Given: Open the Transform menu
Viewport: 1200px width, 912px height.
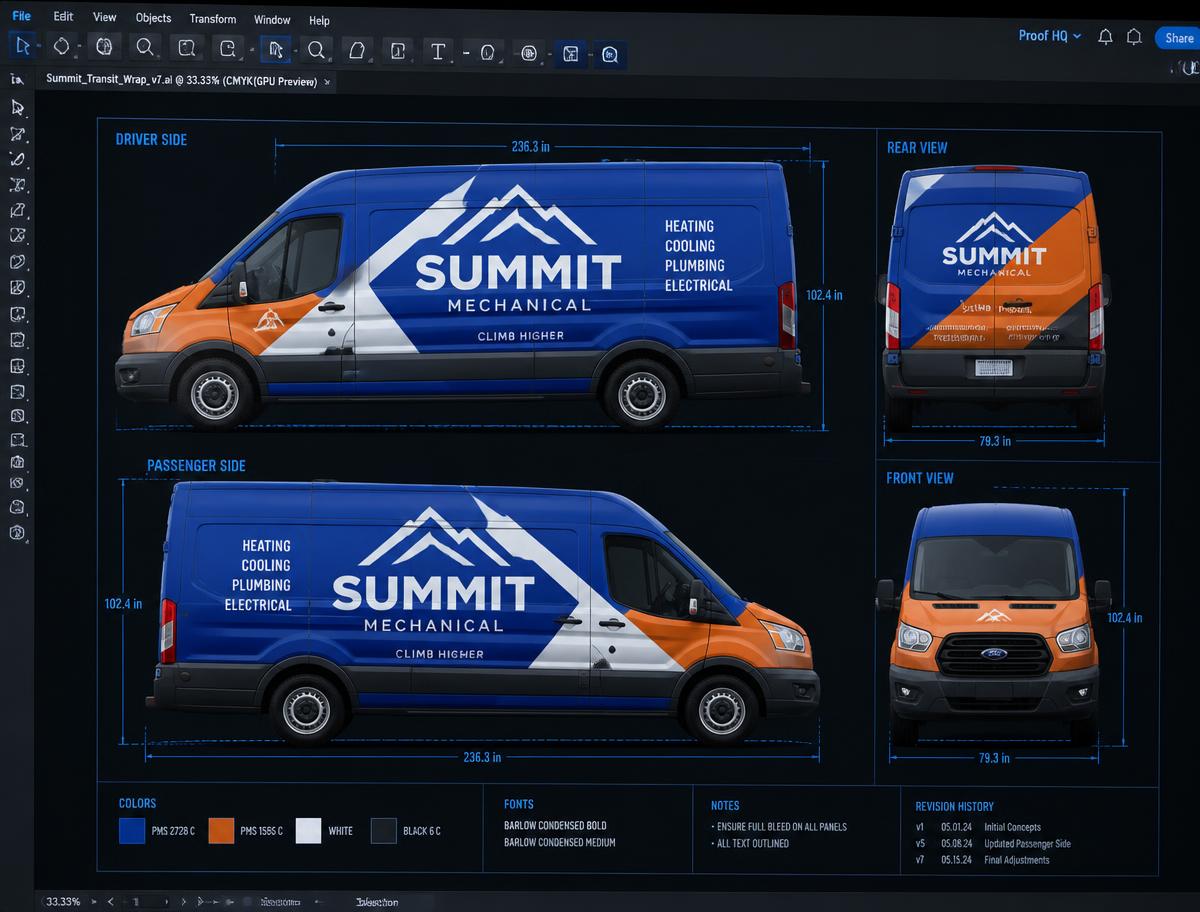Looking at the screenshot, I should coord(213,19).
